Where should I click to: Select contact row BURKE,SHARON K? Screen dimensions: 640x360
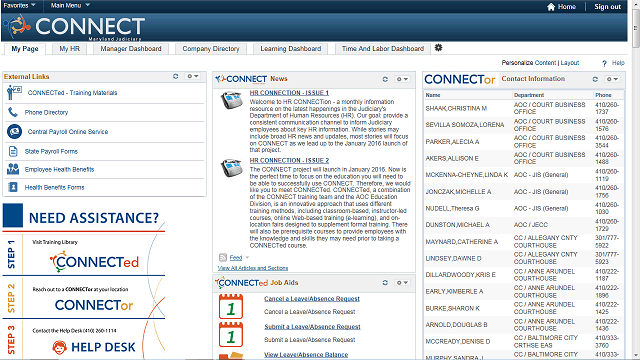coord(524,308)
